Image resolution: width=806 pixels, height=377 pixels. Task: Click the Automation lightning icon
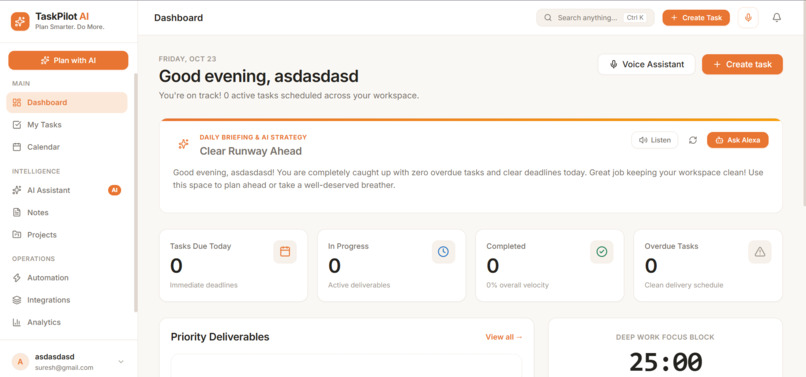[x=16, y=278]
